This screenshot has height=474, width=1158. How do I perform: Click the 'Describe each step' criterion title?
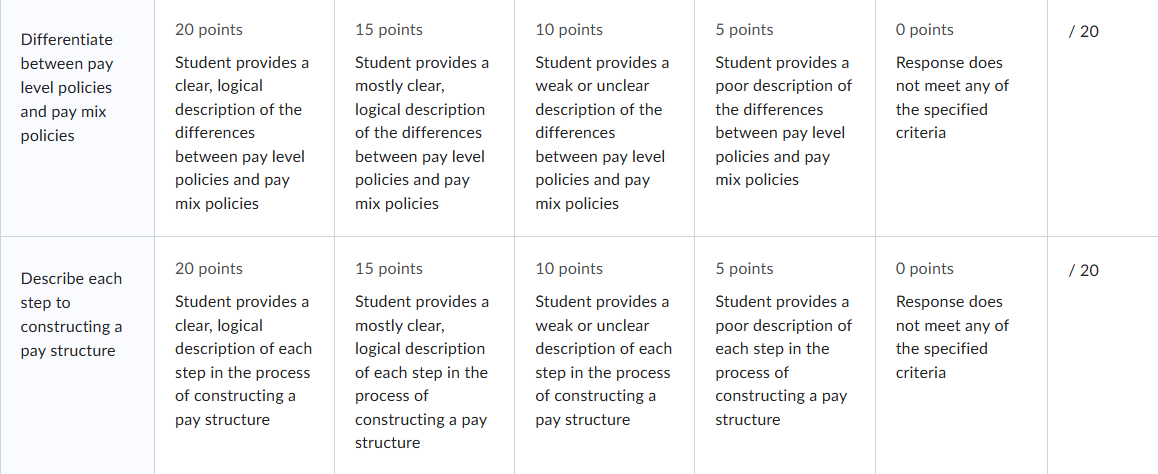coord(71,315)
